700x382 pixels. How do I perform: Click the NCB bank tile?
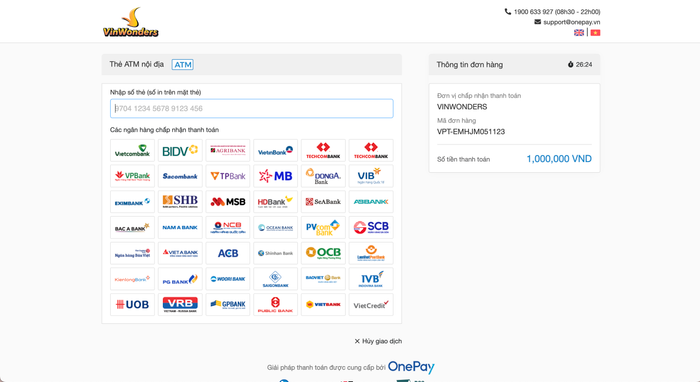[x=228, y=228]
